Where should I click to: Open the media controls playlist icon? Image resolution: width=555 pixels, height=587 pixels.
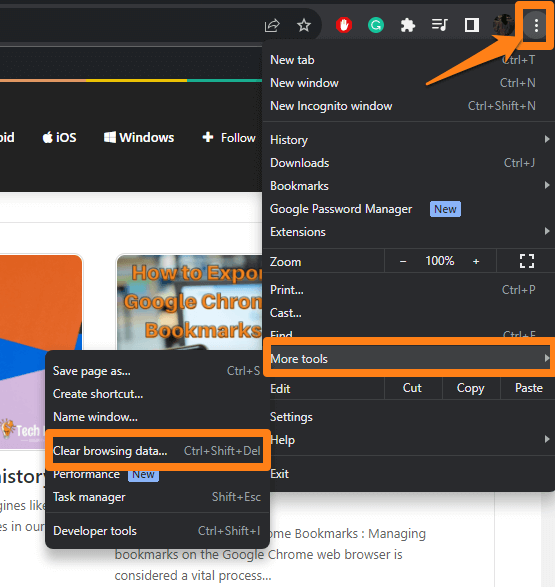(439, 25)
